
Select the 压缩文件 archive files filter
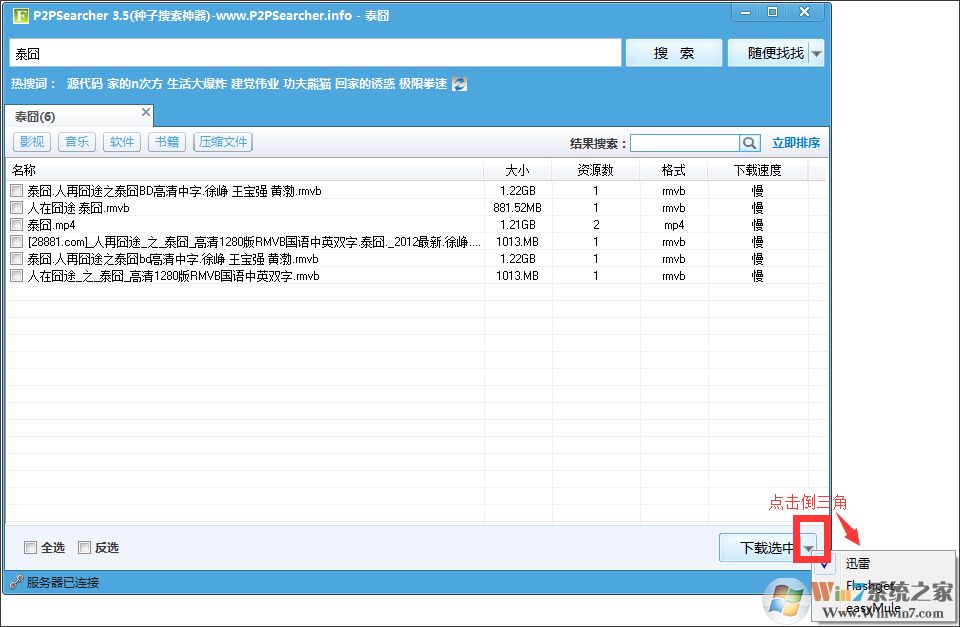tap(222, 141)
